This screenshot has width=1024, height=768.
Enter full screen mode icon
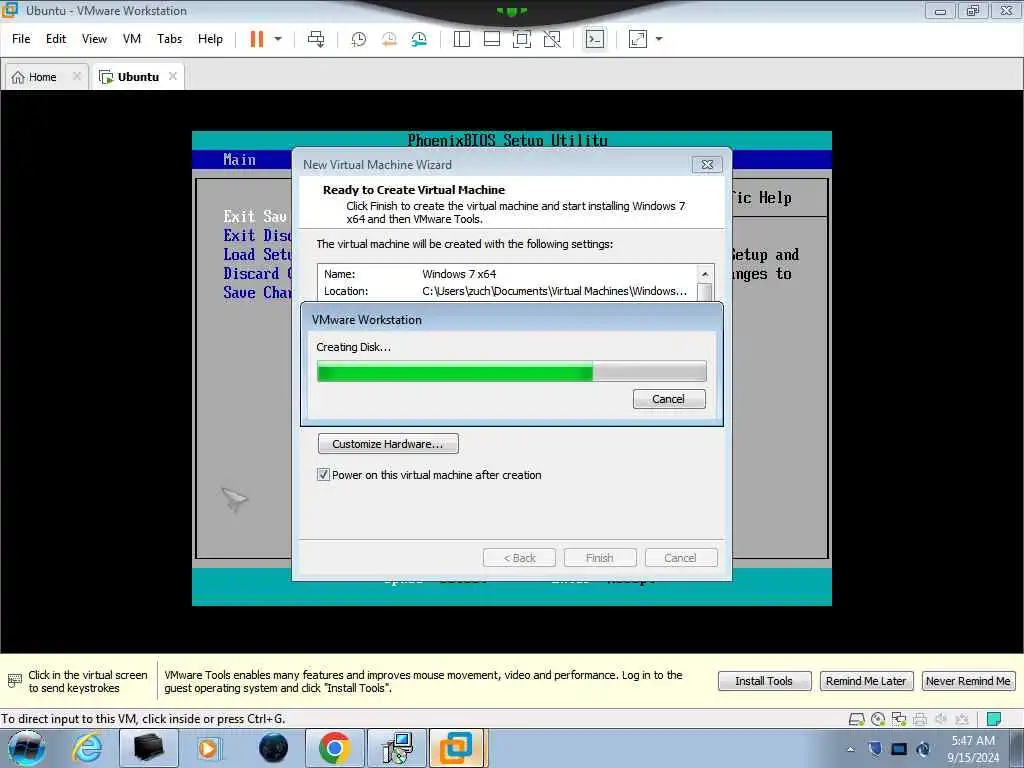coord(522,39)
